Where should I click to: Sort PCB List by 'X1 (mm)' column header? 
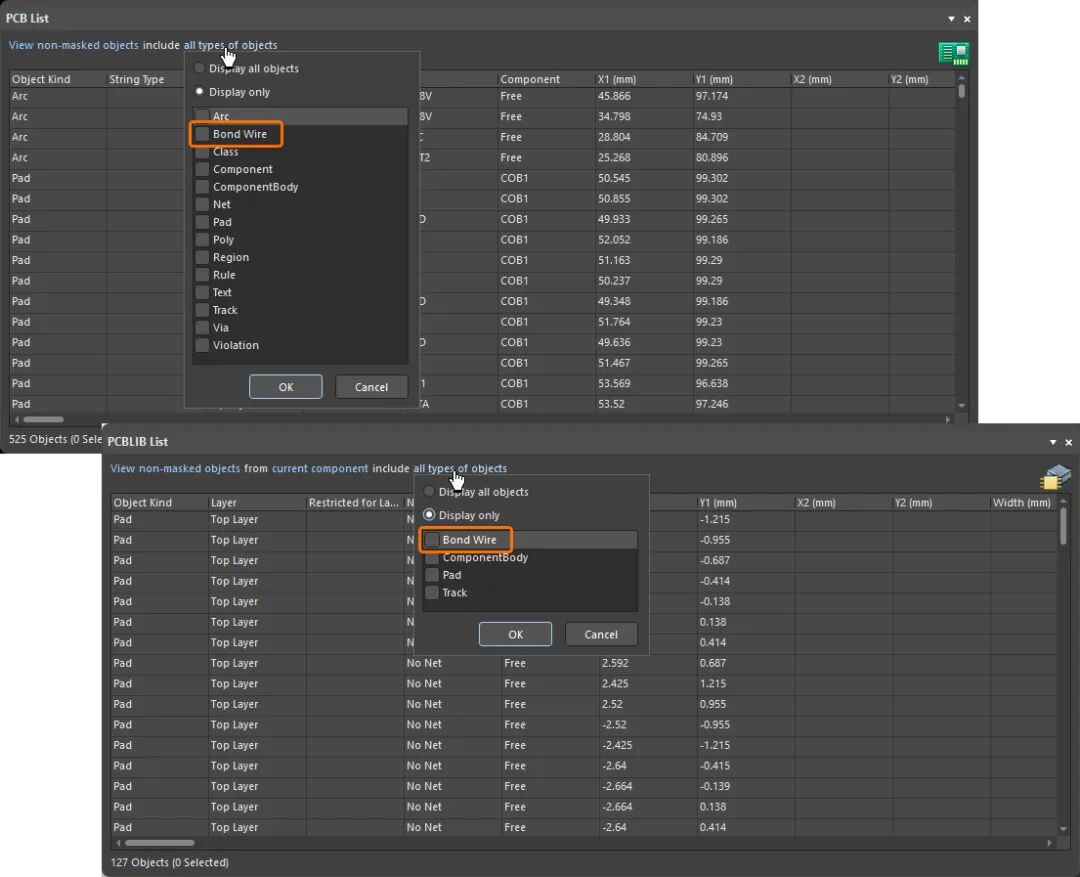pos(644,79)
